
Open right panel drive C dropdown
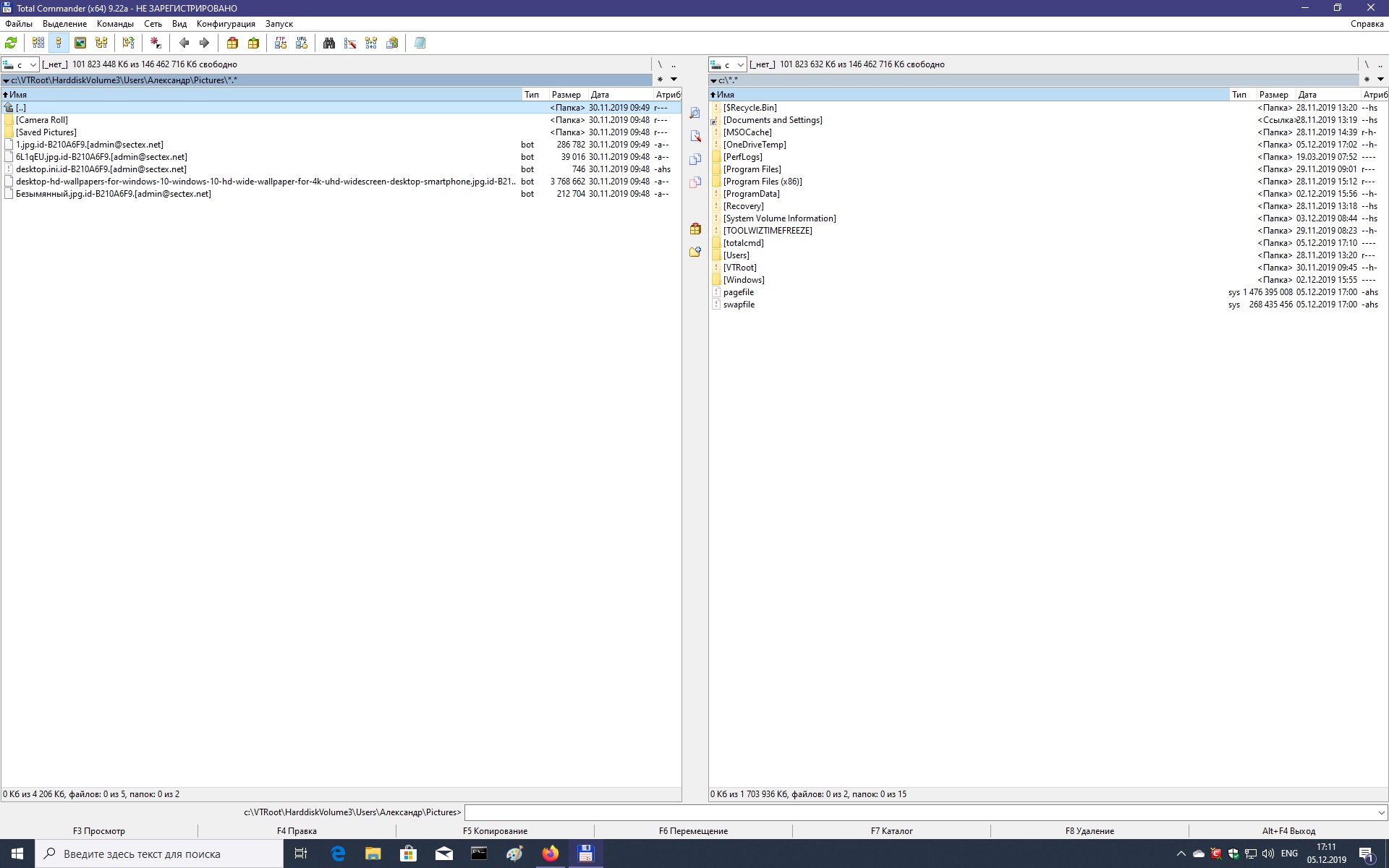click(727, 64)
